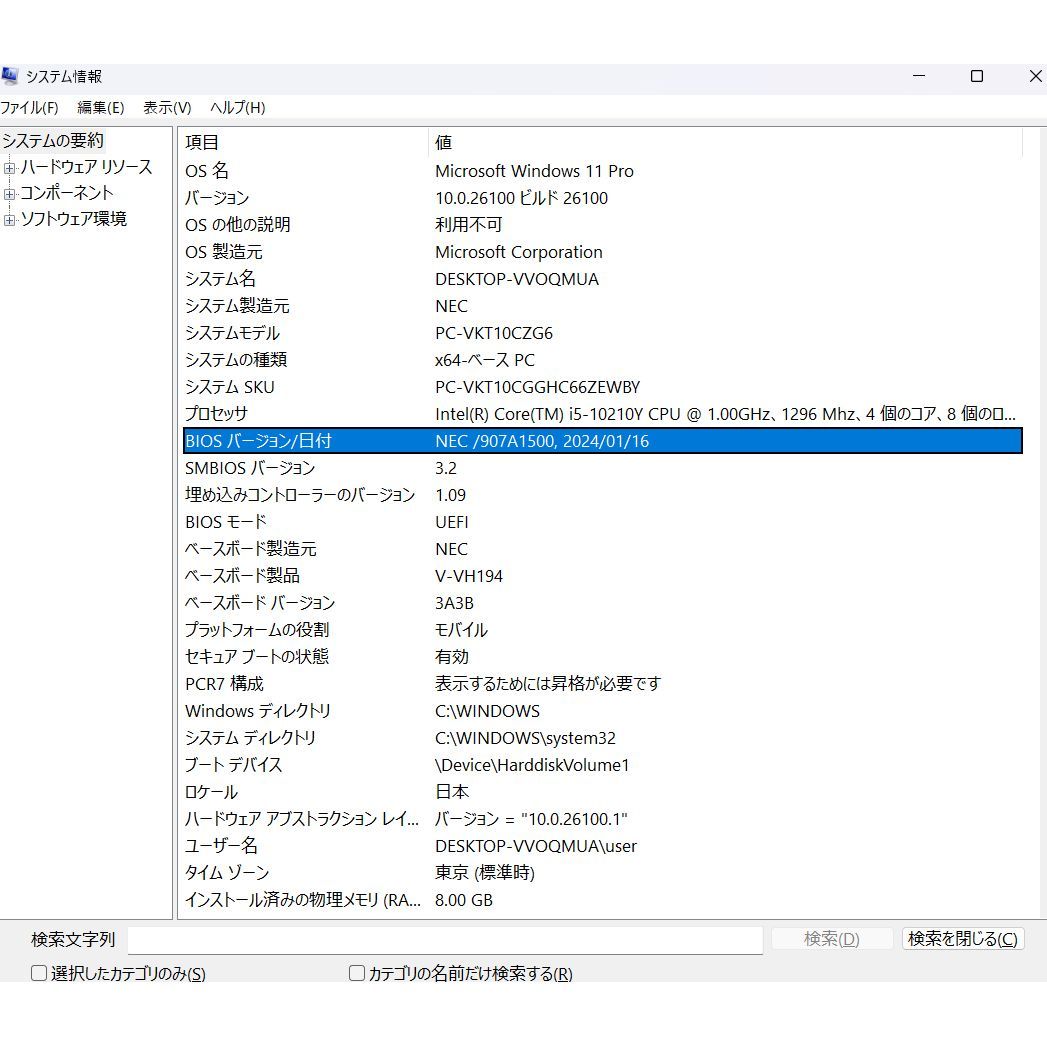1047x1047 pixels.
Task: Select the PCR7 構成 row
Action: pyautogui.click(x=602, y=684)
